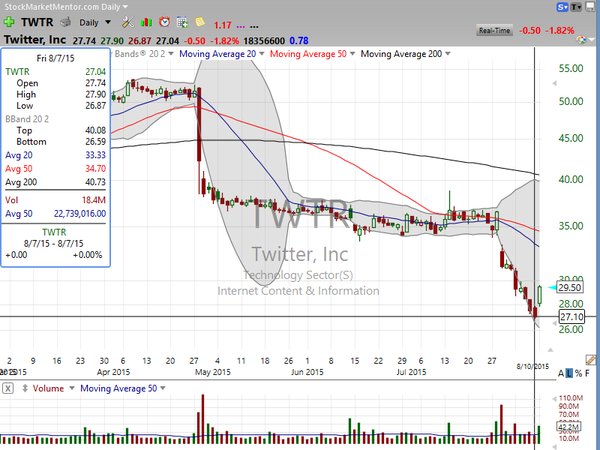Open Volume indicator dropdown arrow
Image resolution: width=600 pixels, height=450 pixels.
[71, 388]
